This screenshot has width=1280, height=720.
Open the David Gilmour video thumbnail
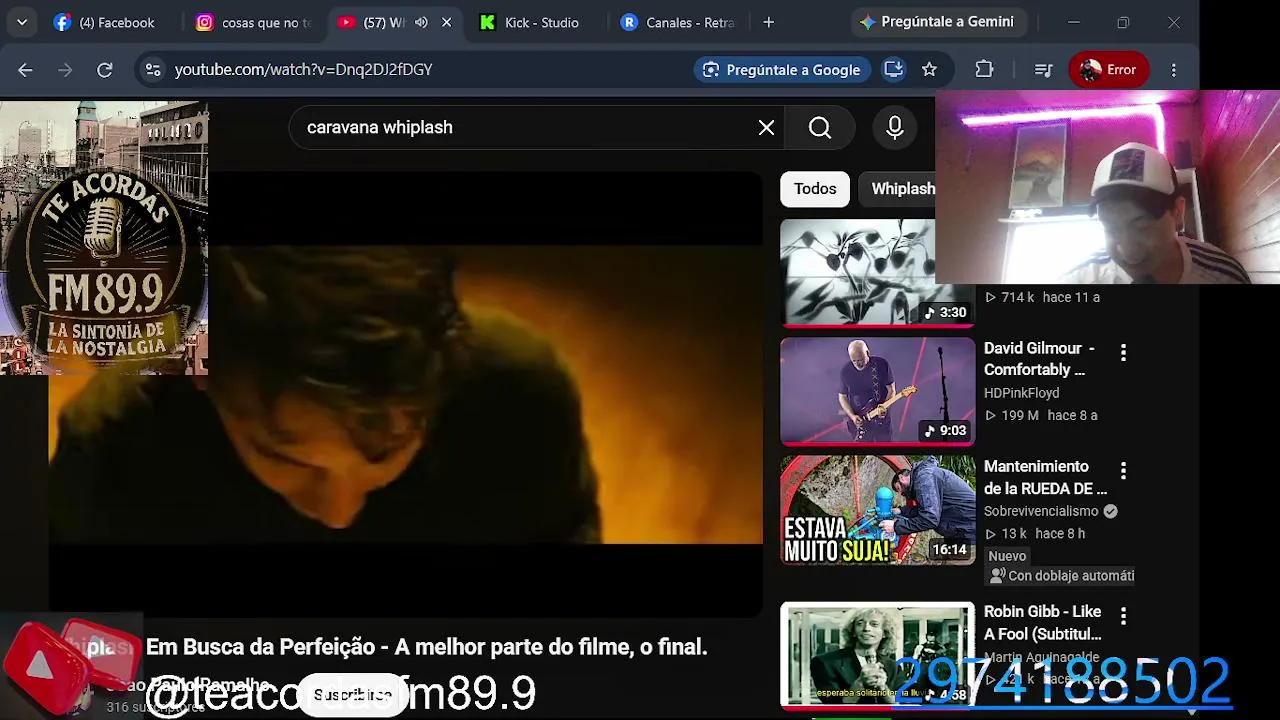coord(877,391)
